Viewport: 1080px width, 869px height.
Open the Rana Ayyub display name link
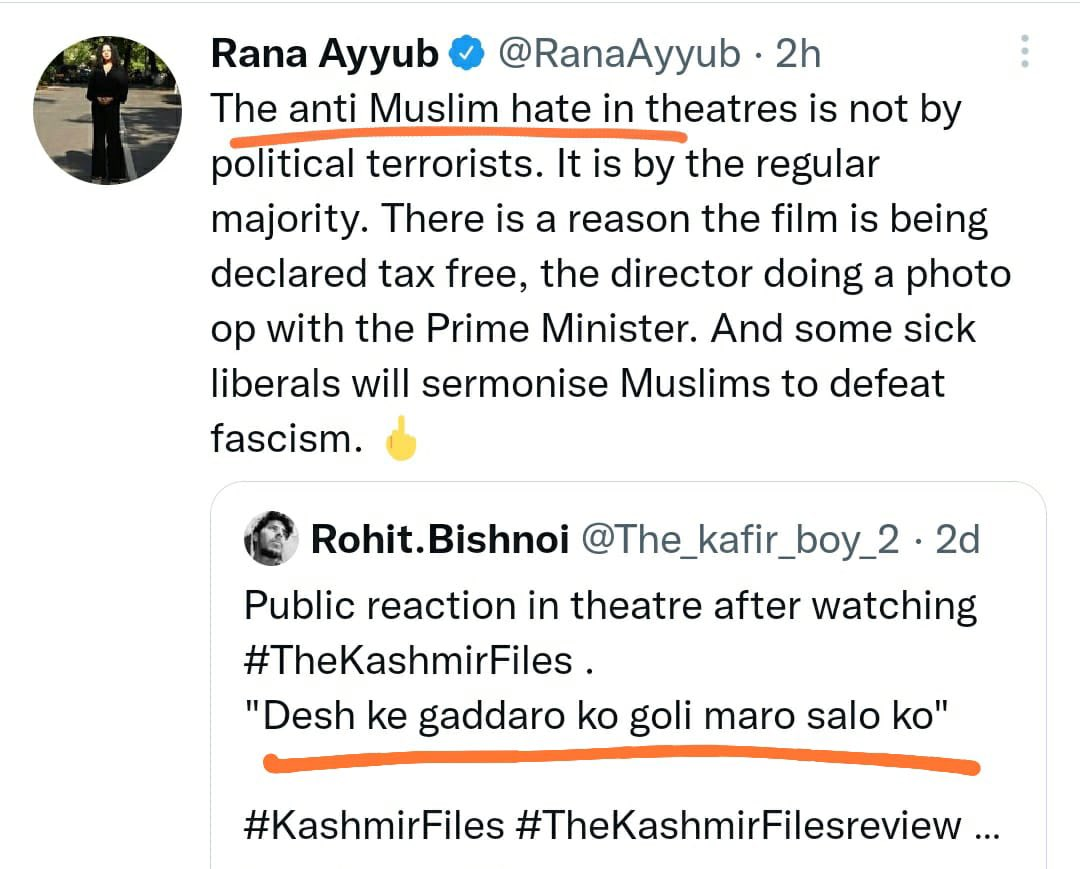325,54
